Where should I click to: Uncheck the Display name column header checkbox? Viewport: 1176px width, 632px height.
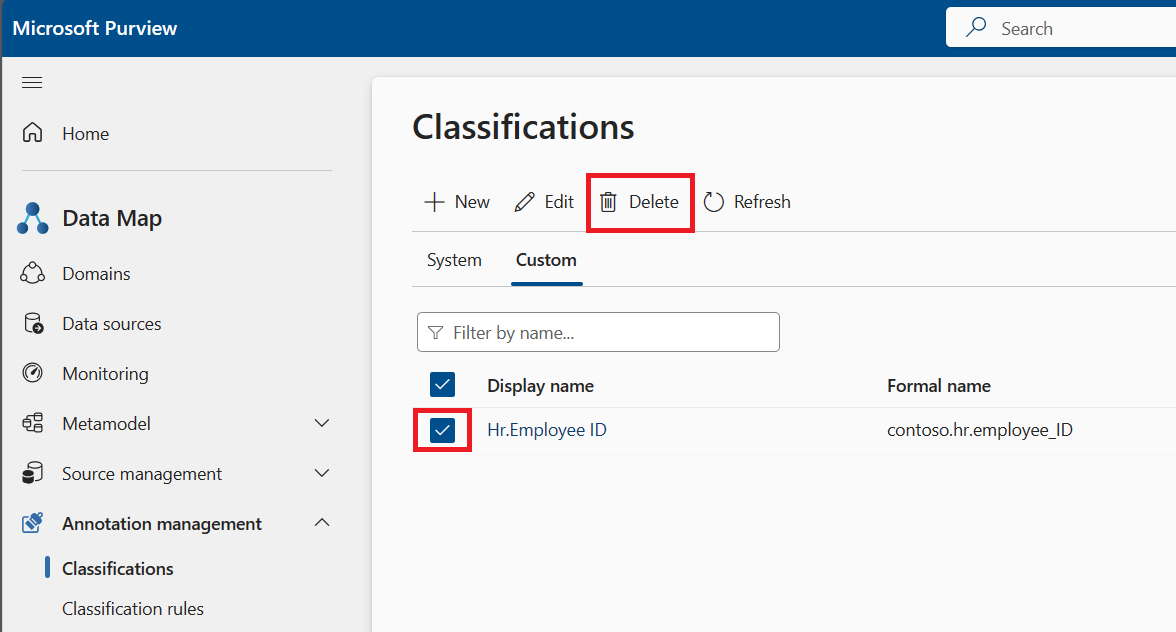coord(442,384)
